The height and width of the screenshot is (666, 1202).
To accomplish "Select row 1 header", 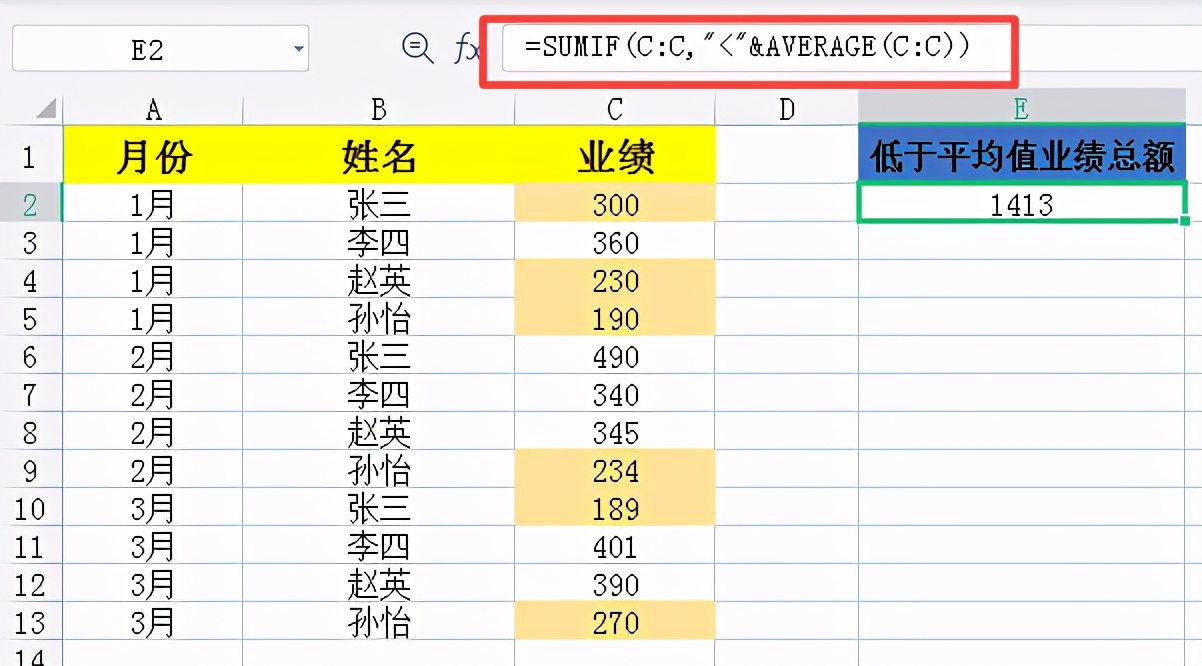I will coord(30,156).
